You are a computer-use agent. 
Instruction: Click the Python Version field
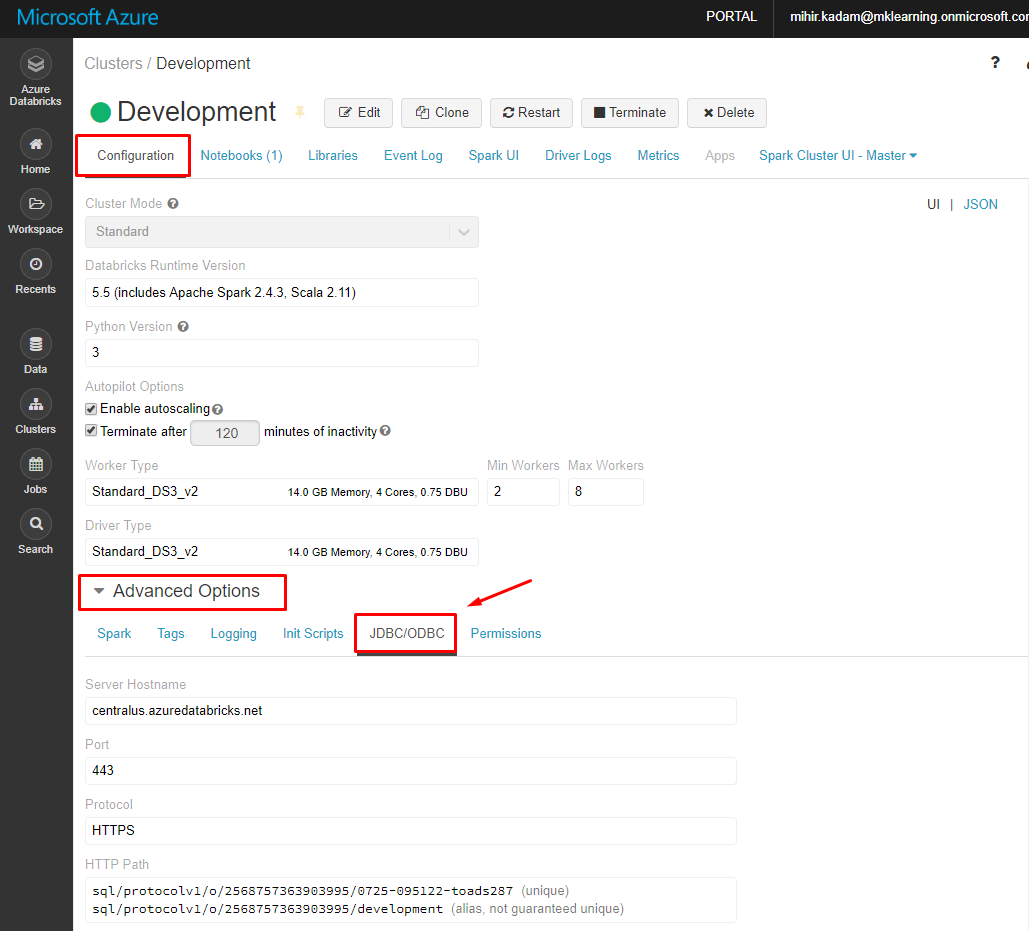(x=282, y=353)
